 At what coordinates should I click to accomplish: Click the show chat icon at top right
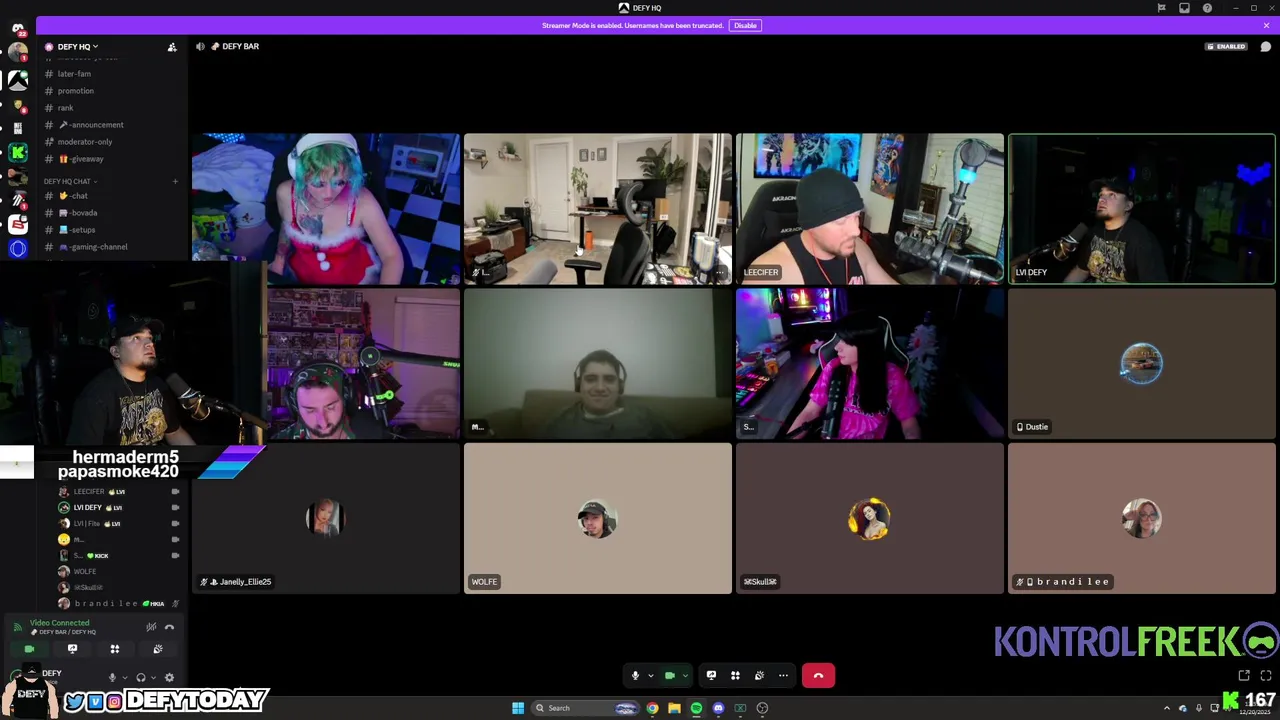tap(1265, 47)
